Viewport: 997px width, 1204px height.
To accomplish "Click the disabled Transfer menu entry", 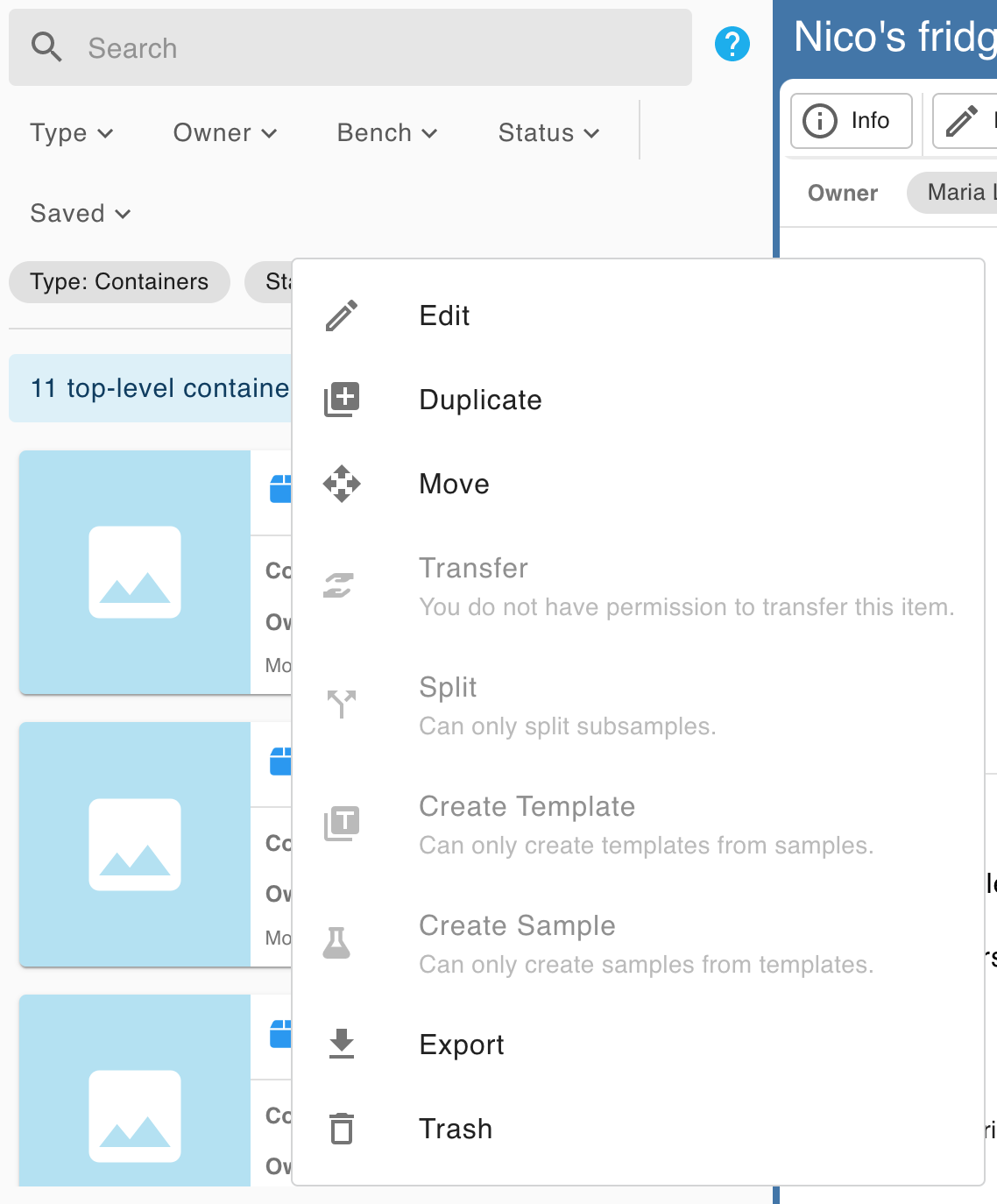I will (638, 585).
